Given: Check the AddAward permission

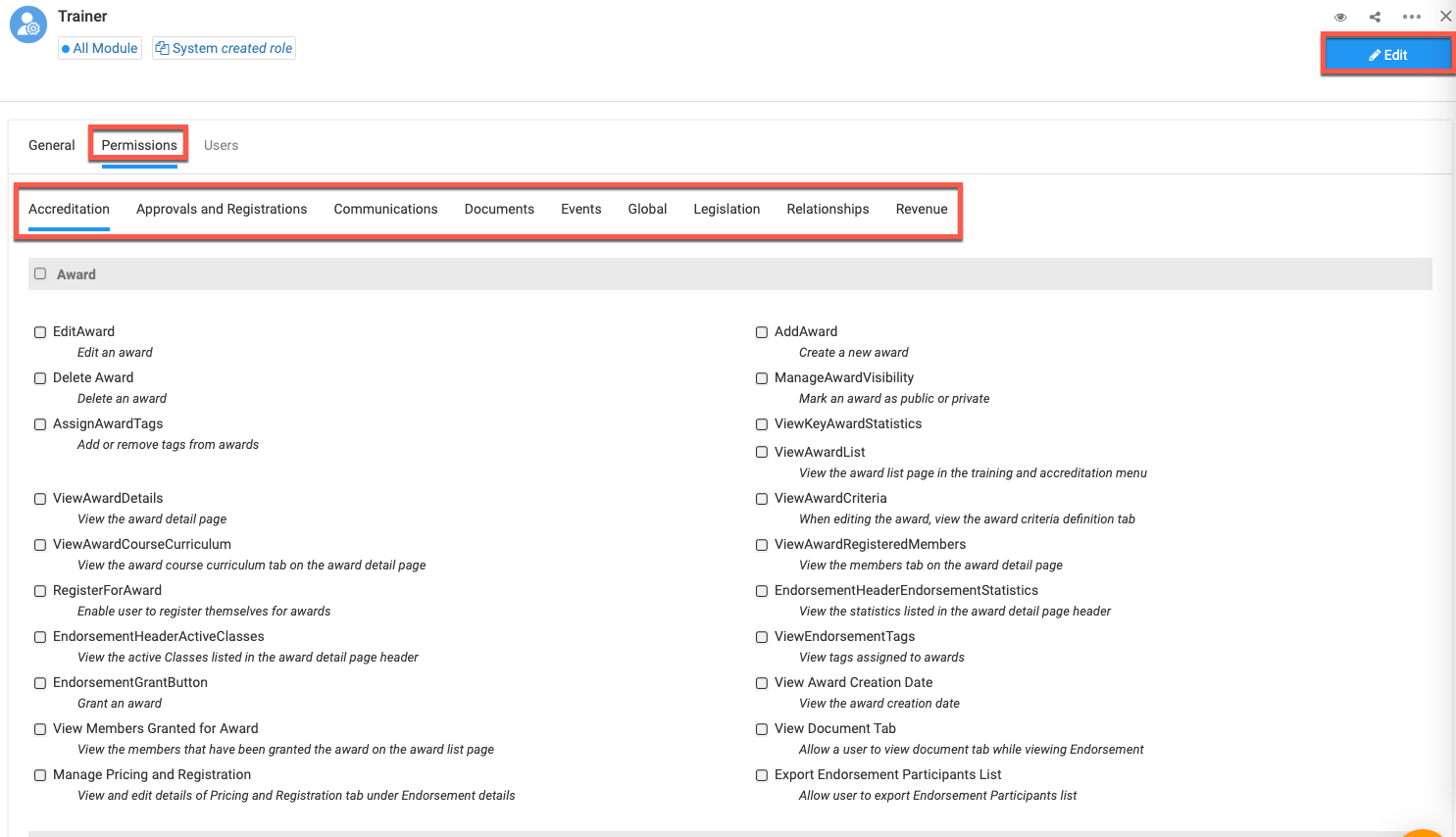Looking at the screenshot, I should (x=762, y=331).
